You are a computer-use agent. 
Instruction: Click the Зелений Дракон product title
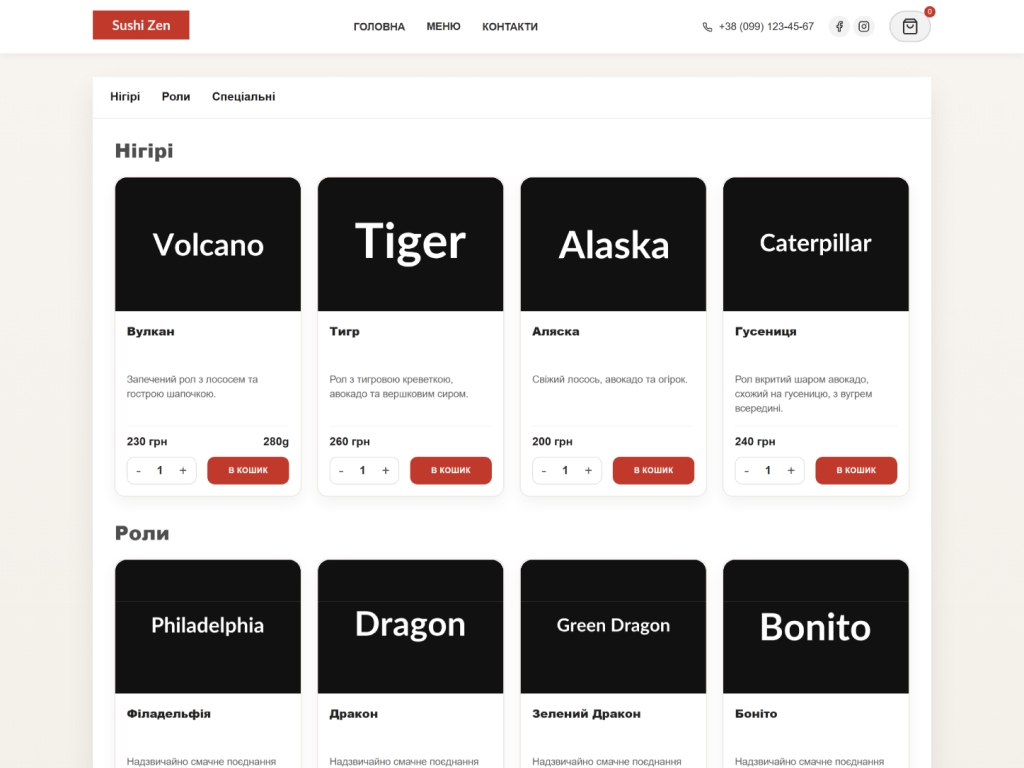(x=586, y=714)
